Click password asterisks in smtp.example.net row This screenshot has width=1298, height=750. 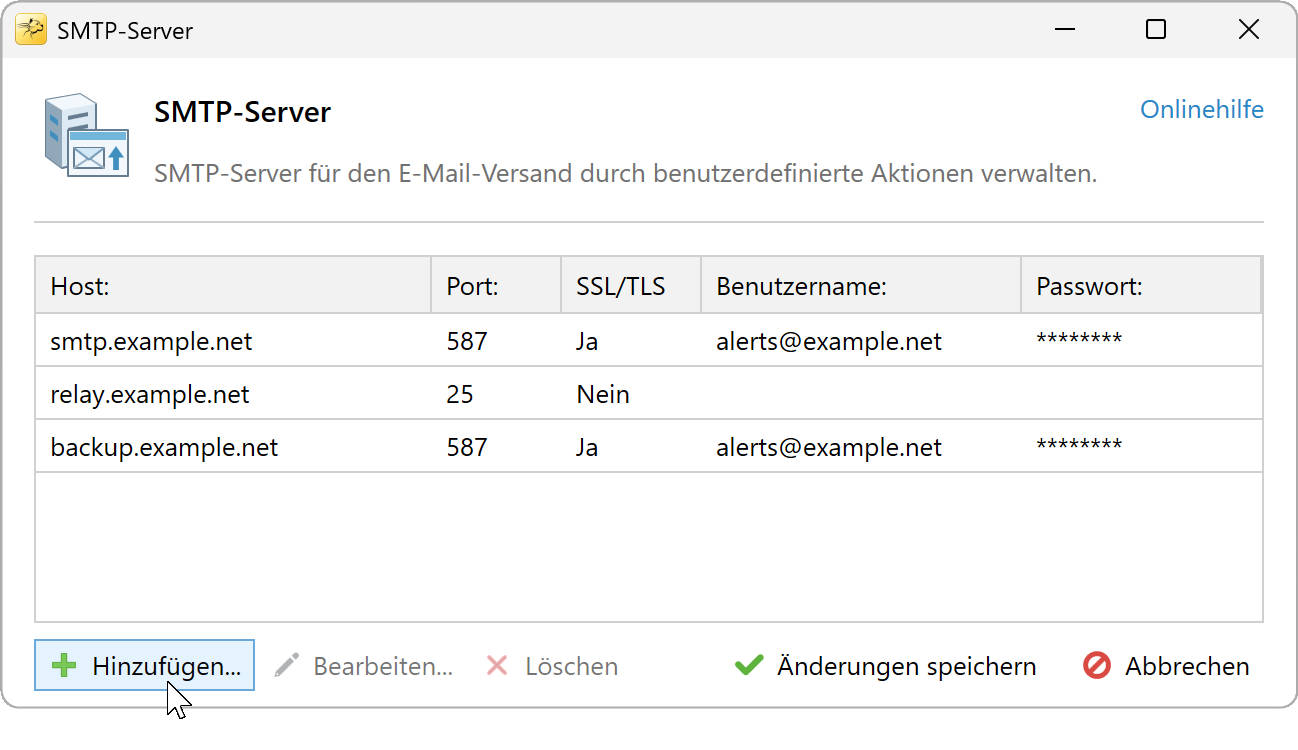tap(1079, 339)
